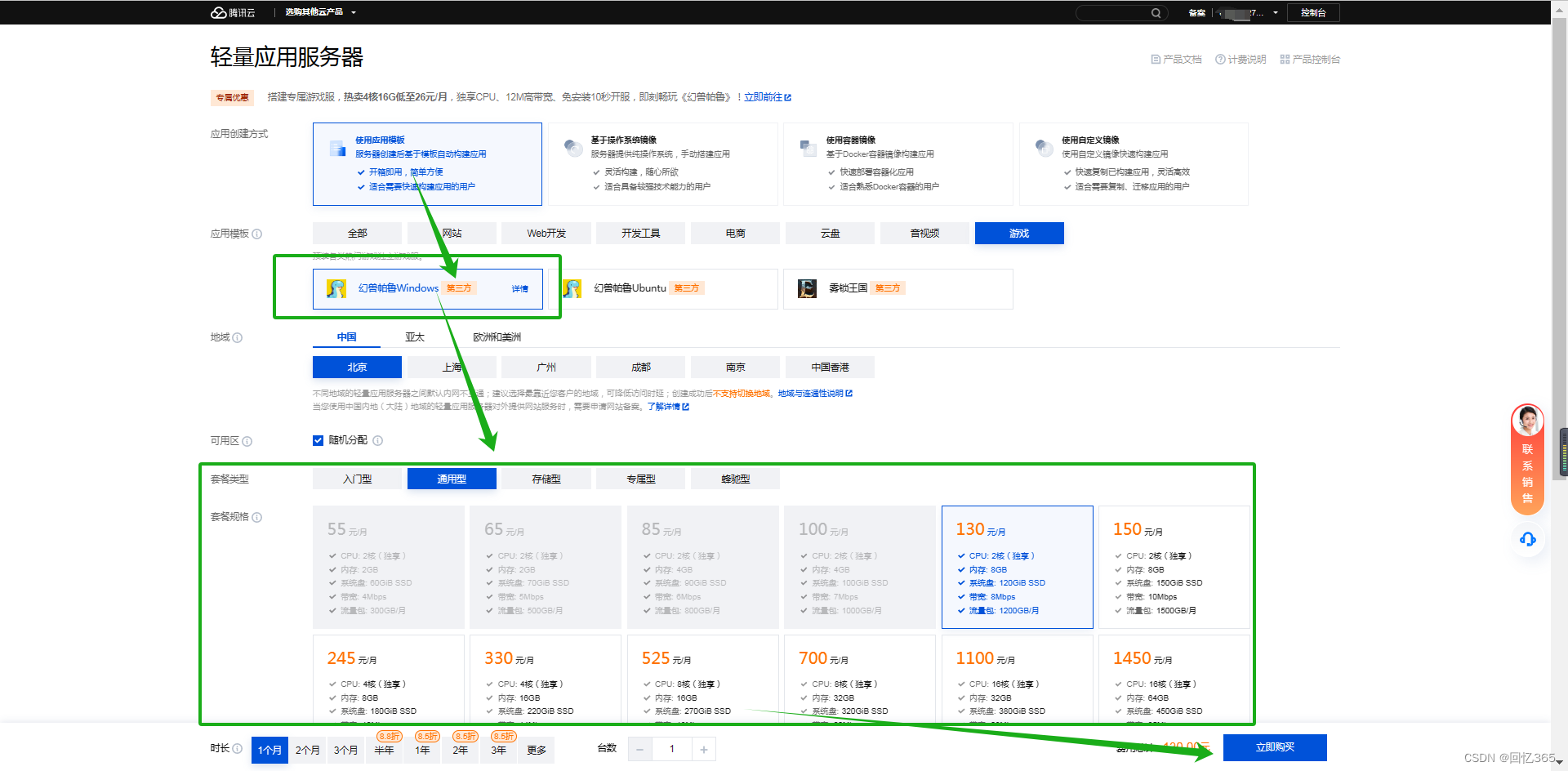Screen dimensions: 1568x771
Task: Select the 北京 region
Action: (x=357, y=368)
